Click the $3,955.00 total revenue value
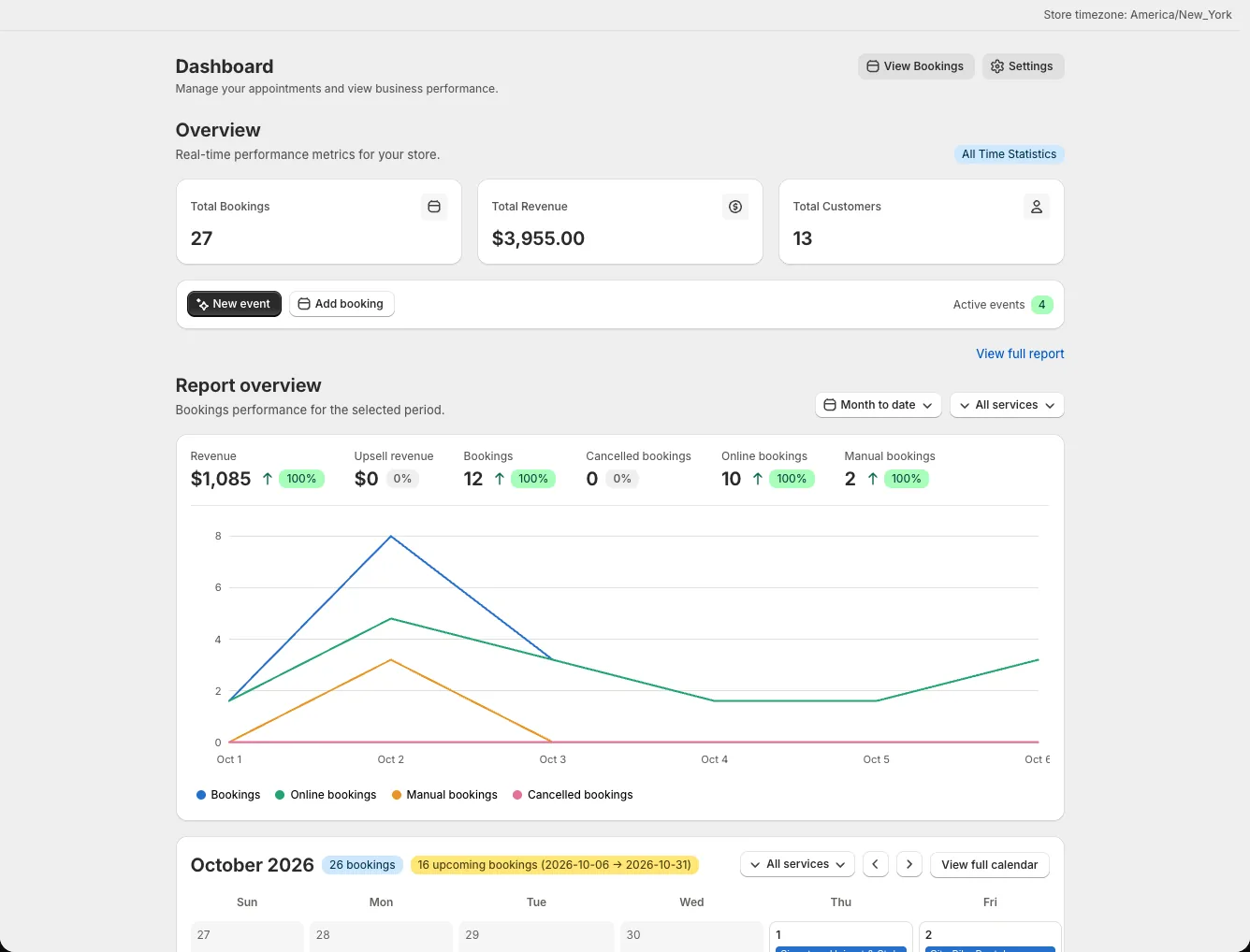Viewport: 1250px width, 952px height. click(538, 238)
